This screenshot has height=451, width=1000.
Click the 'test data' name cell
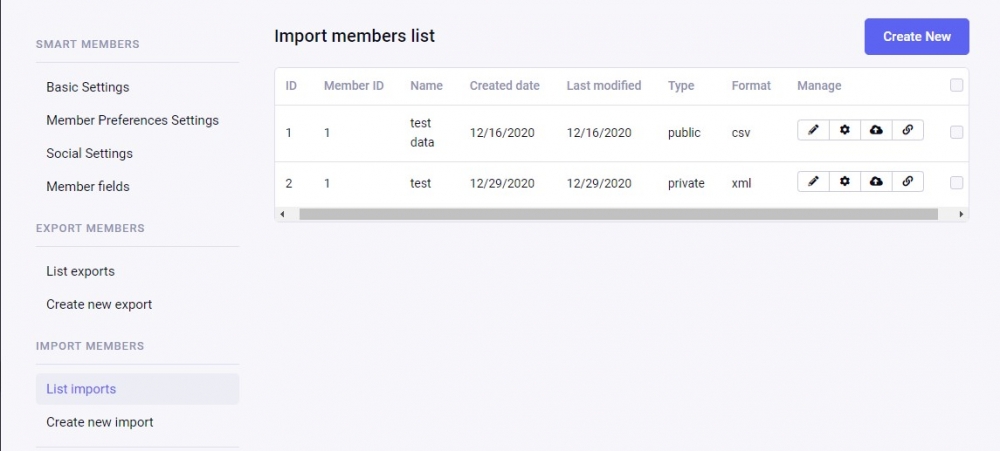(422, 133)
